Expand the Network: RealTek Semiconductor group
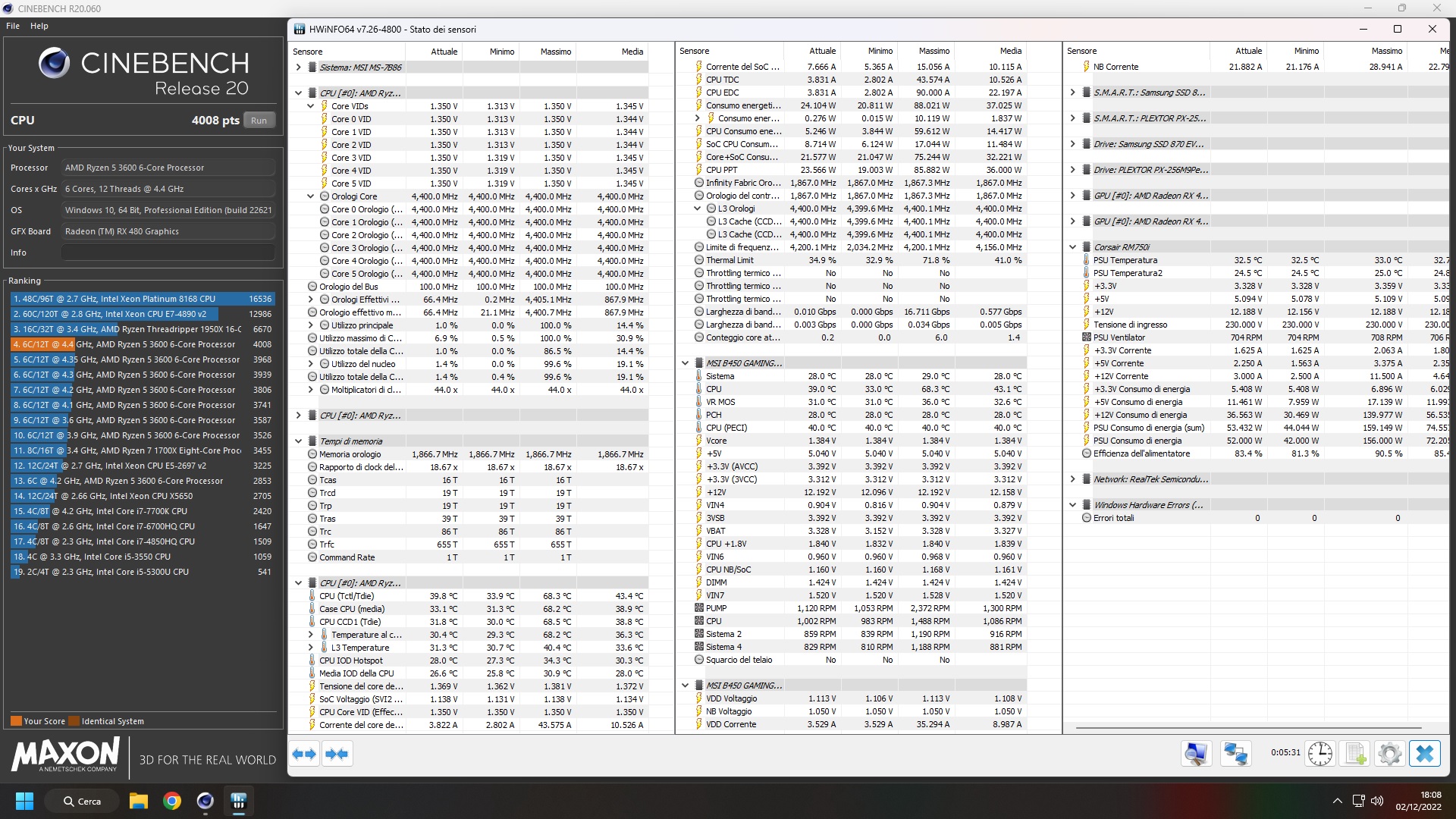The width and height of the screenshot is (1456, 819). pos(1073,479)
